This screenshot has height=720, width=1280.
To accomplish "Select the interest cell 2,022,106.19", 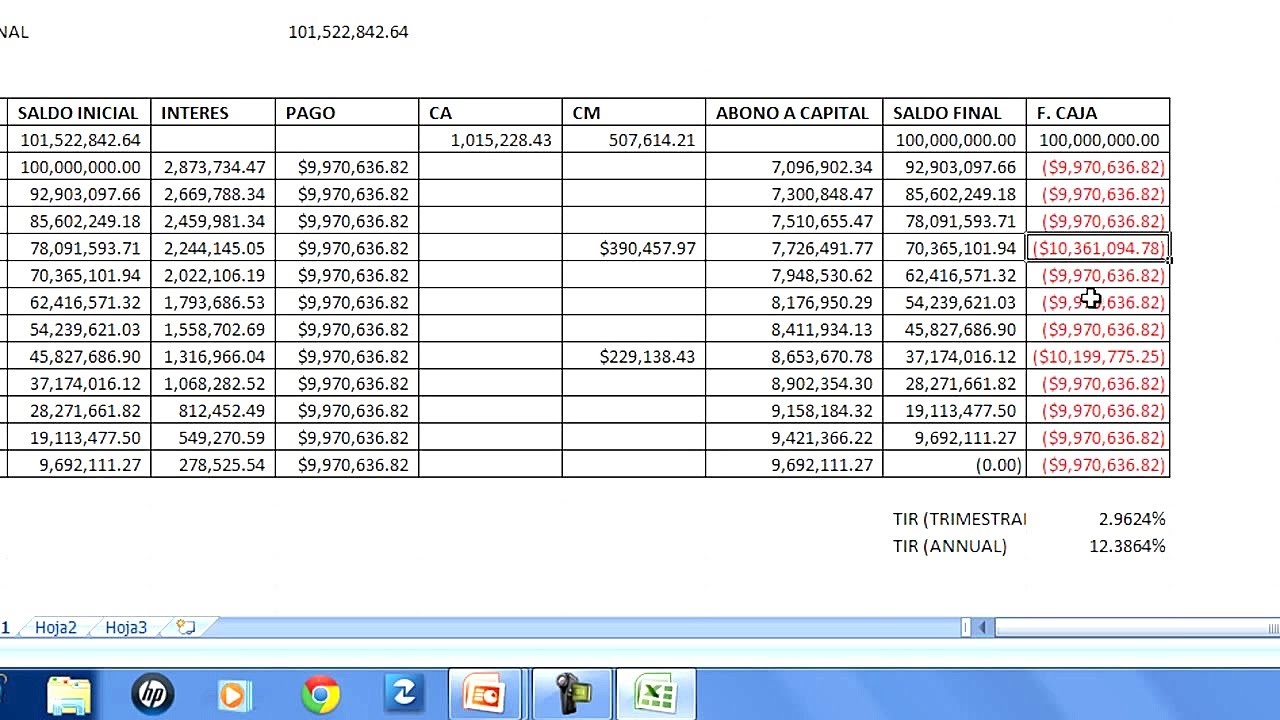I will [213, 275].
